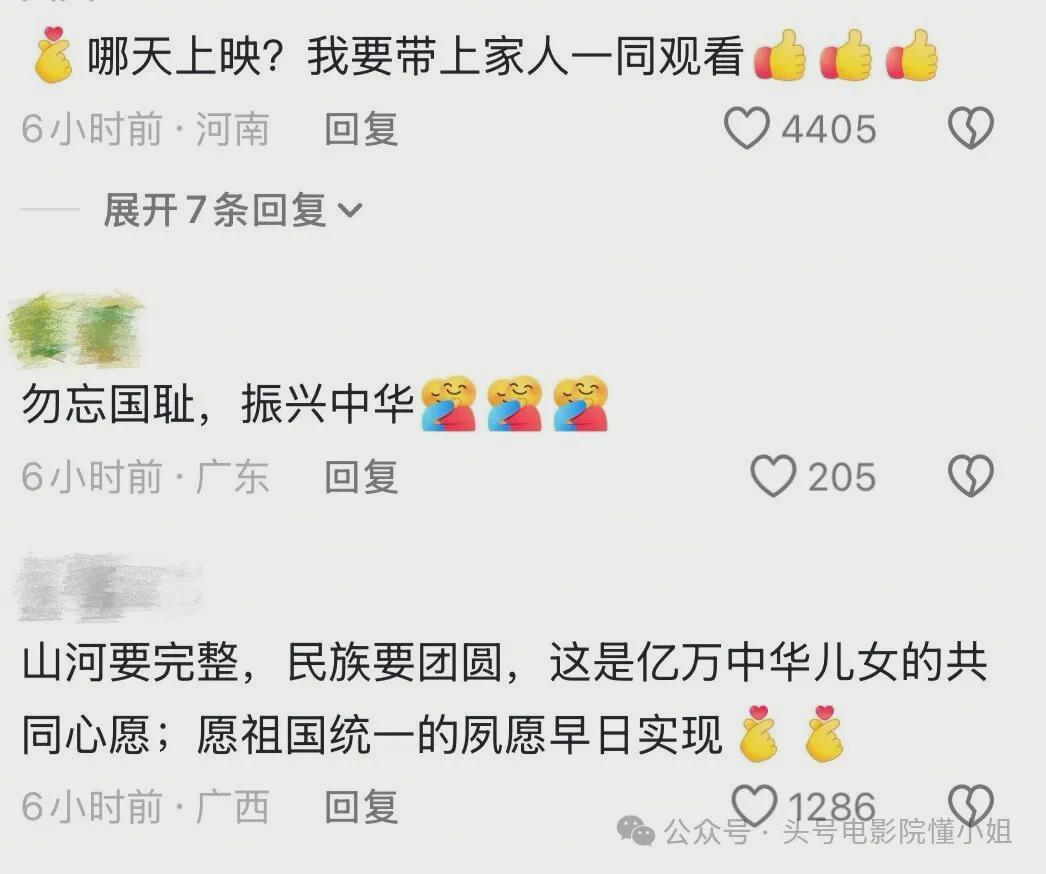1046x874 pixels.
Task: Tap the WeChat 公众号 watermark logo
Action: click(x=636, y=831)
